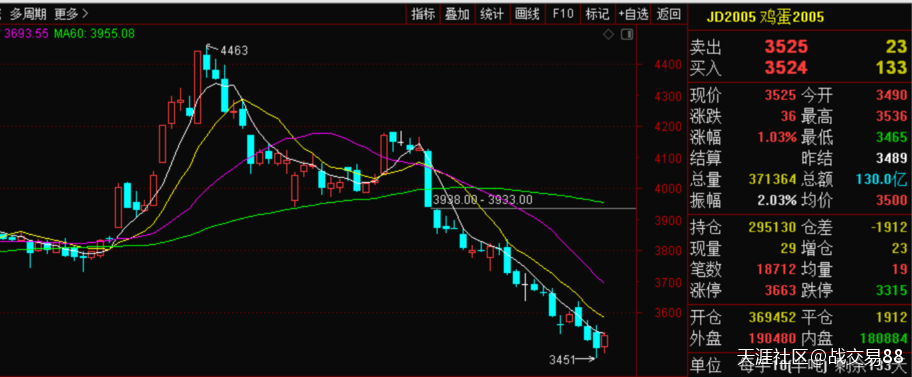Image resolution: width=912 pixels, height=377 pixels.
Task: Click the JD2005 鸡蛋2005 contract title
Action: point(765,17)
